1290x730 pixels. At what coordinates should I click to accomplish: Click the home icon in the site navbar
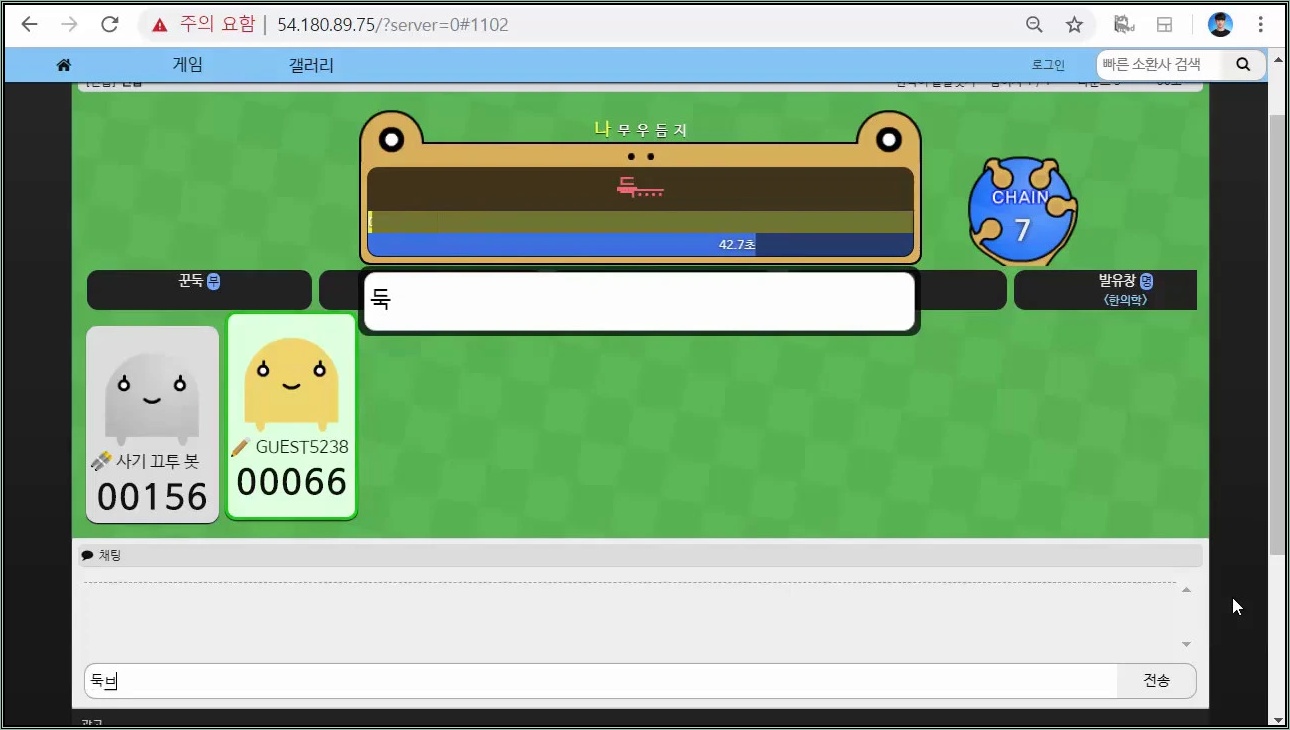(x=64, y=65)
